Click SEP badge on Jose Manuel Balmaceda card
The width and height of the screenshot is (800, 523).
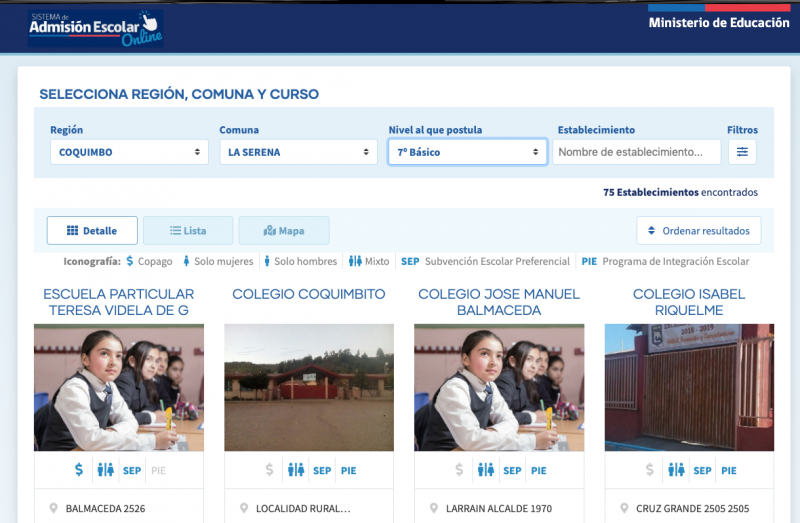tap(512, 470)
